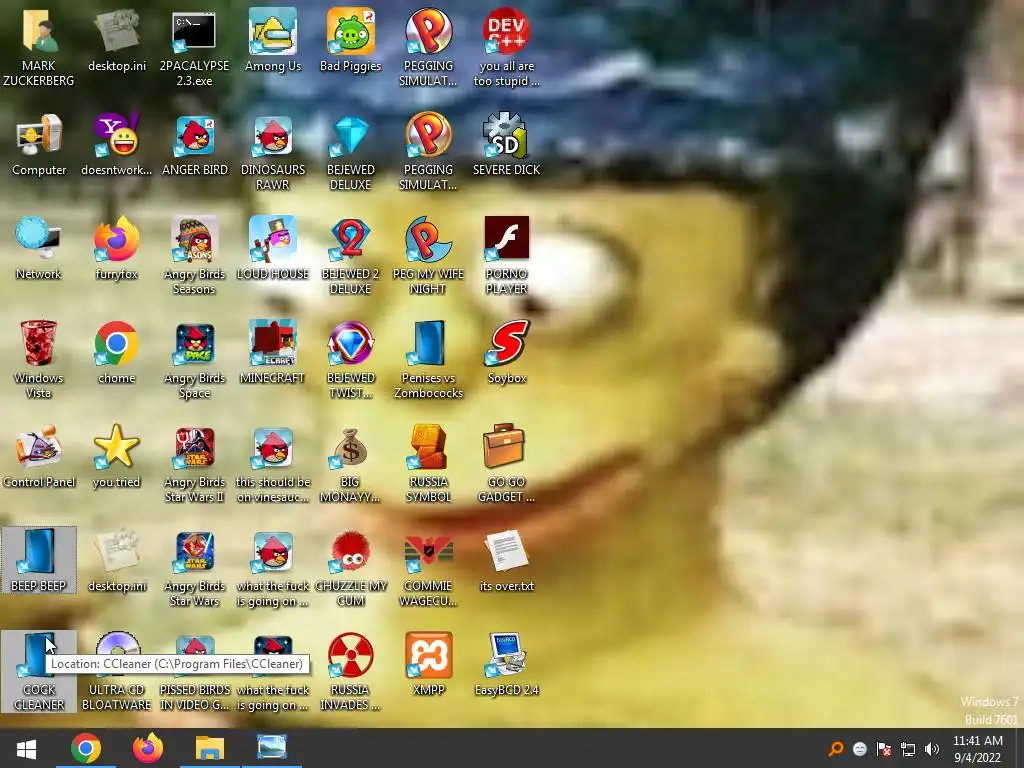Select the Control Panel desktop icon

(x=39, y=448)
